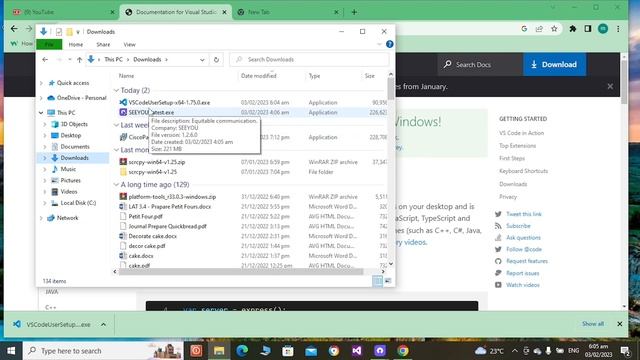Collapse This PC tree node
The image size is (640, 360).
[x=41, y=113]
